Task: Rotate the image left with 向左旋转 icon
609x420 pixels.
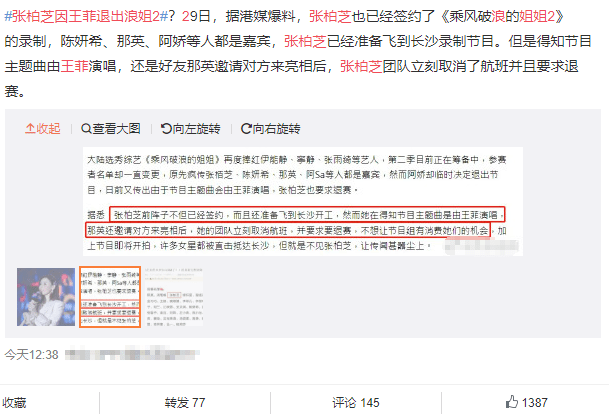Action: 166,129
